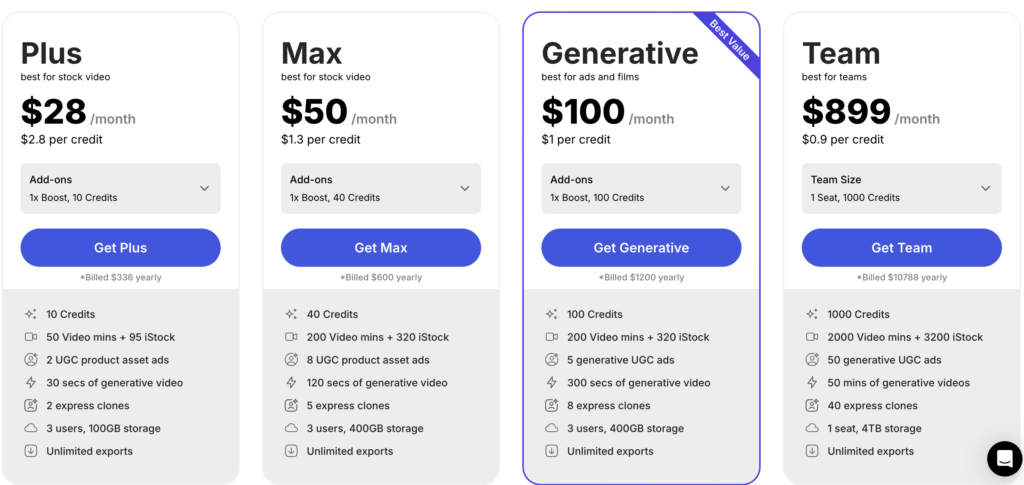Choose the Get Generative button

(x=641, y=248)
